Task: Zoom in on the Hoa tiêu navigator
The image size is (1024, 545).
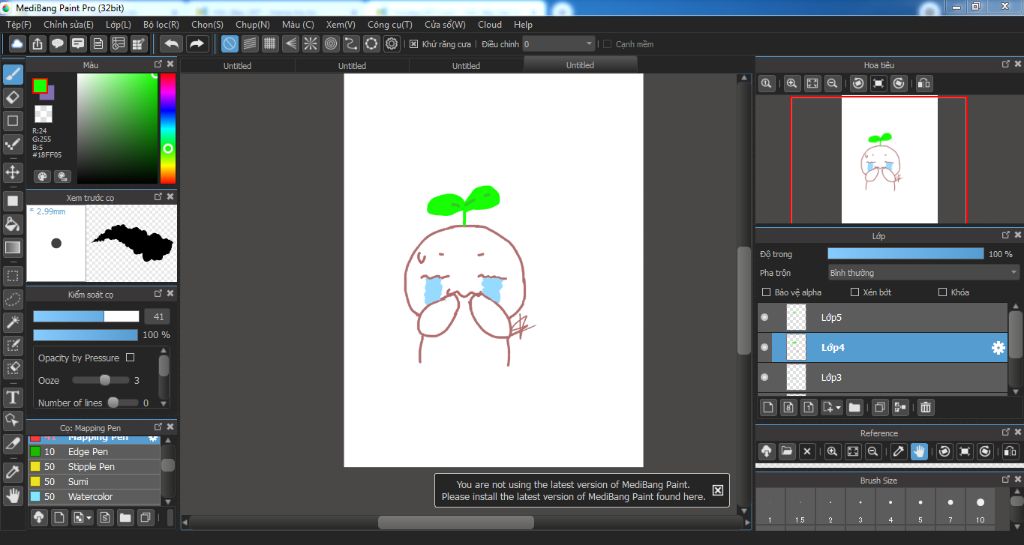Action: click(792, 84)
